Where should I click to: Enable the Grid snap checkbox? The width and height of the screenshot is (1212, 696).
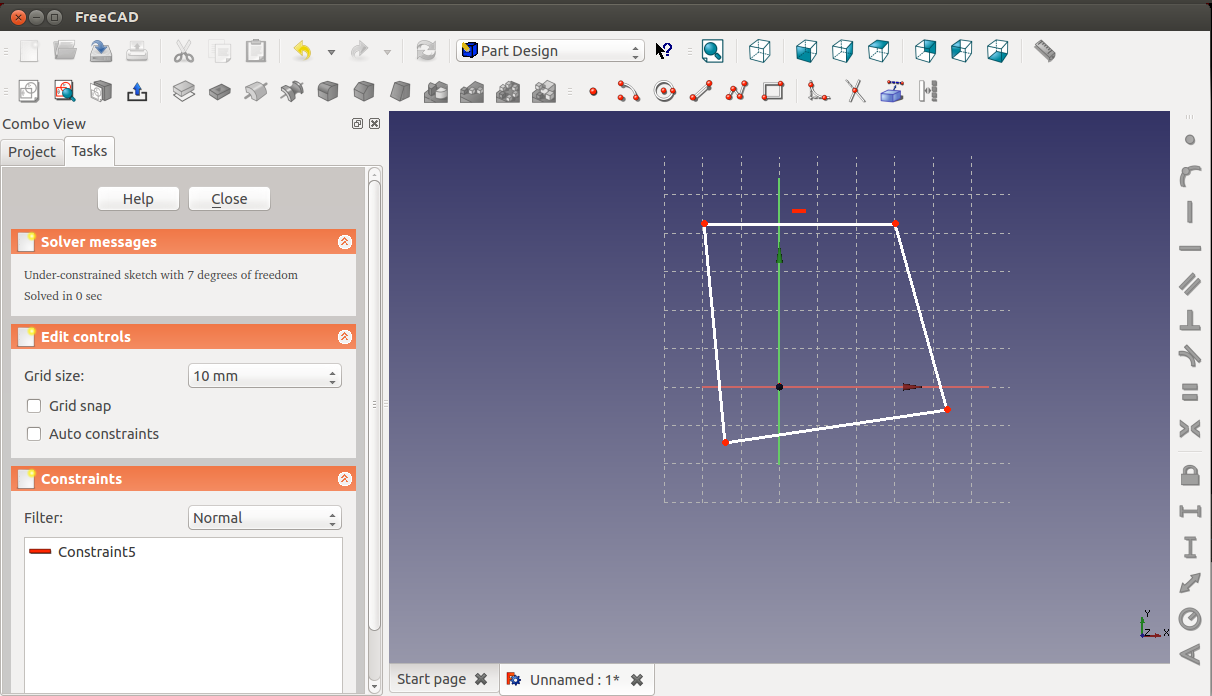34,406
